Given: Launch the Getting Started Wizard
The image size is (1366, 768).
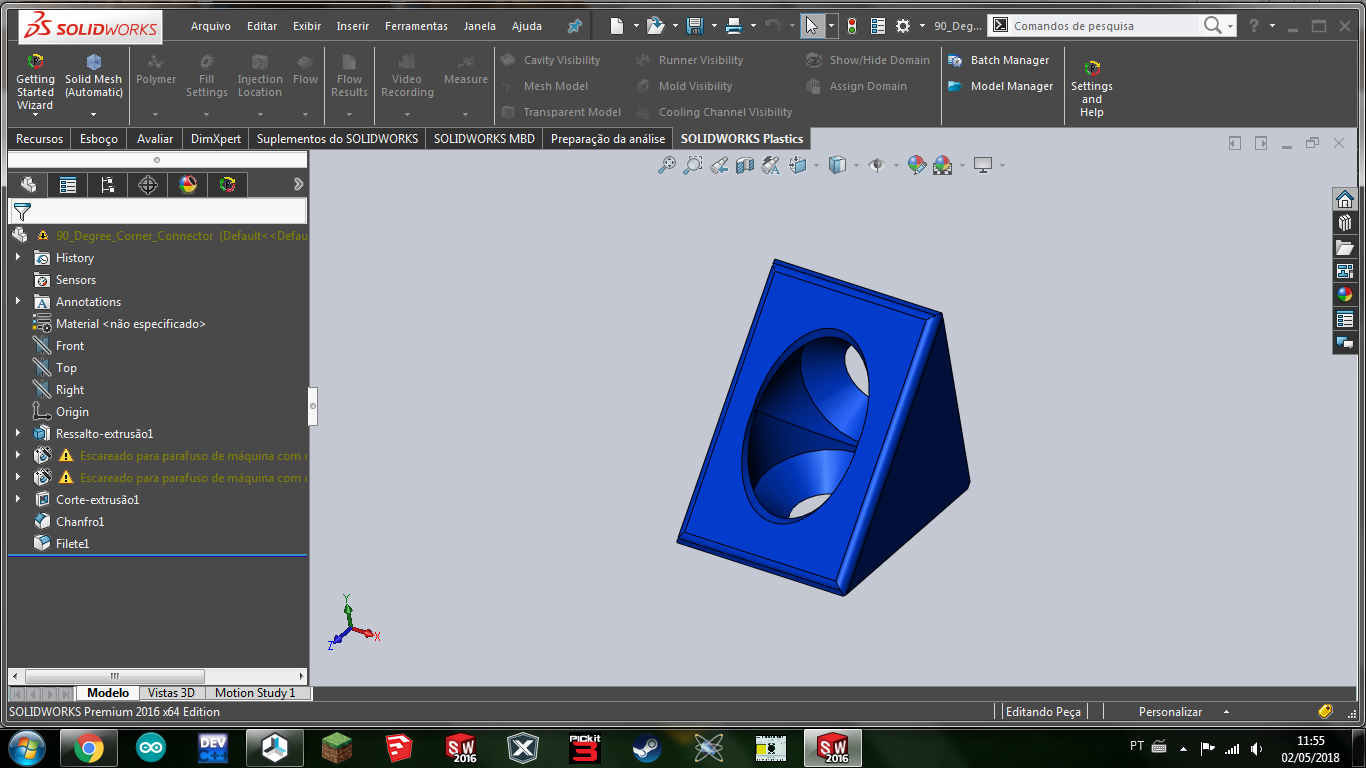Looking at the screenshot, I should 35,82.
